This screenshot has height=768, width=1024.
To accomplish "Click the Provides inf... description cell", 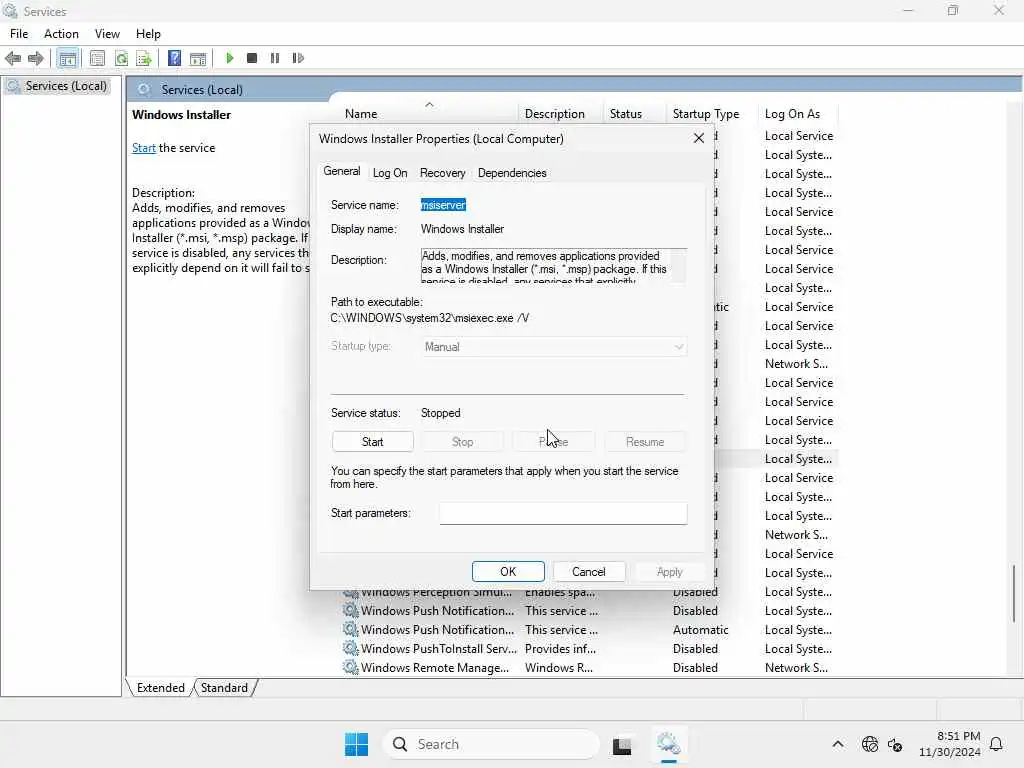I will (x=560, y=648).
